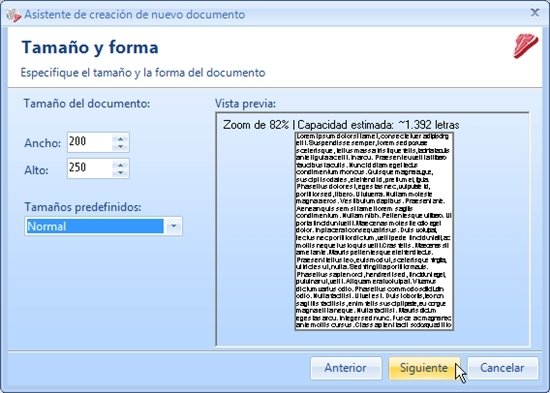550x393 pixels.
Task: Increase the Ancho value with up arrow
Action: pyautogui.click(x=121, y=139)
